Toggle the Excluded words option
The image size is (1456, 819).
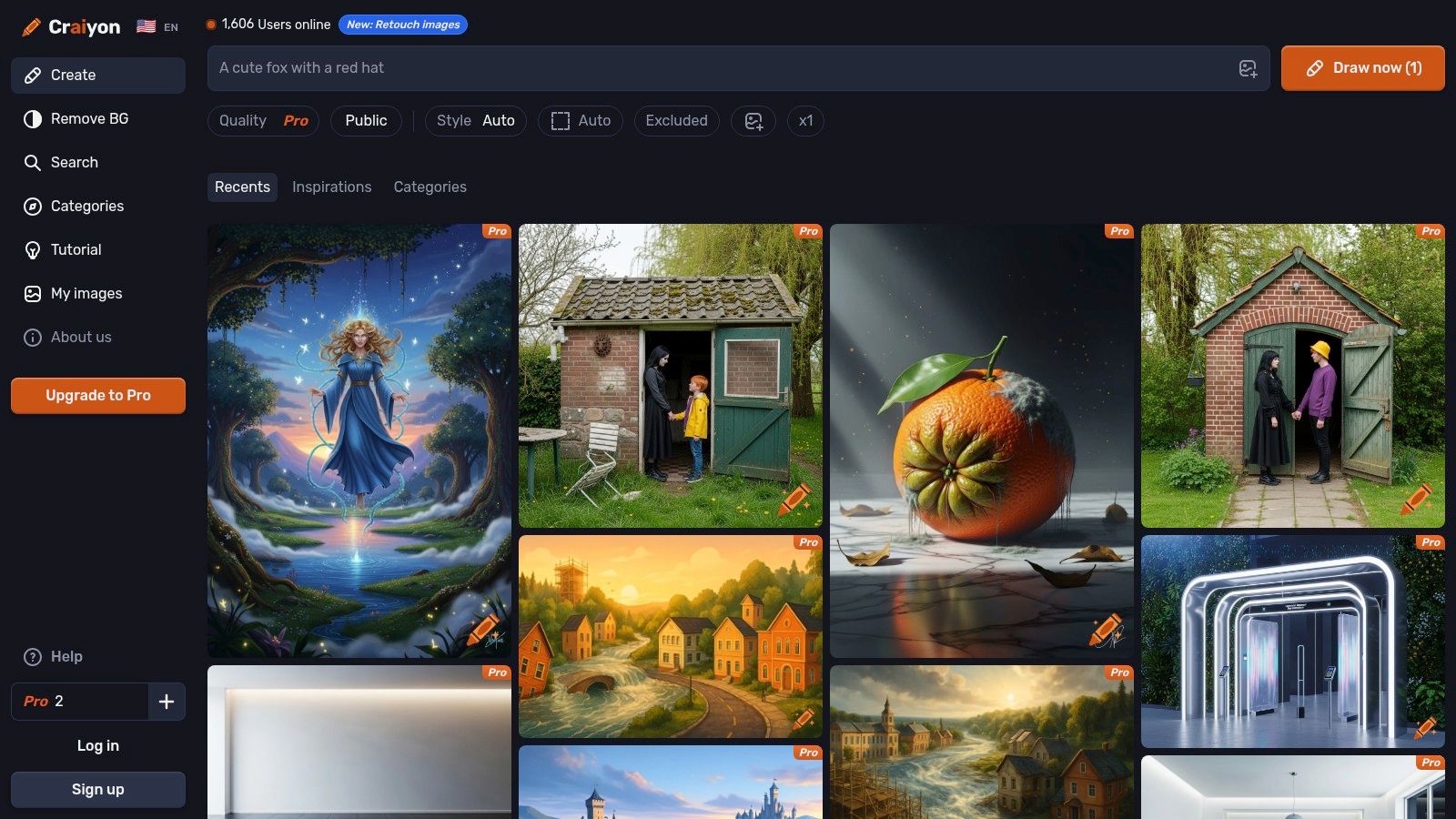pyautogui.click(x=676, y=121)
